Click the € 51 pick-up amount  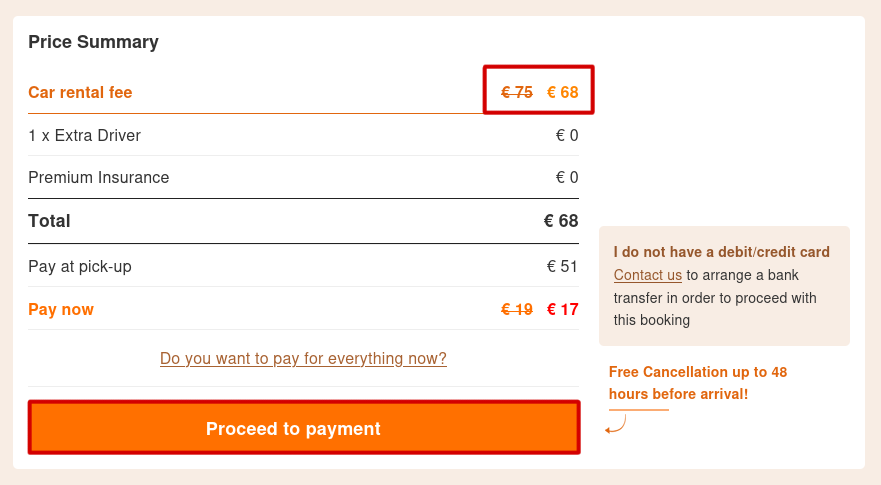(x=562, y=266)
